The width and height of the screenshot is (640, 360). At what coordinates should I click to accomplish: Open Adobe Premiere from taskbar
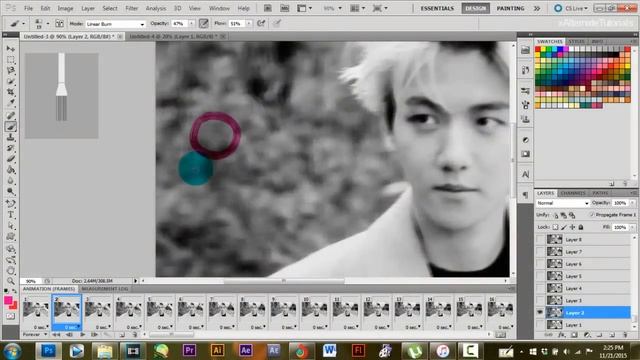[x=189, y=351]
